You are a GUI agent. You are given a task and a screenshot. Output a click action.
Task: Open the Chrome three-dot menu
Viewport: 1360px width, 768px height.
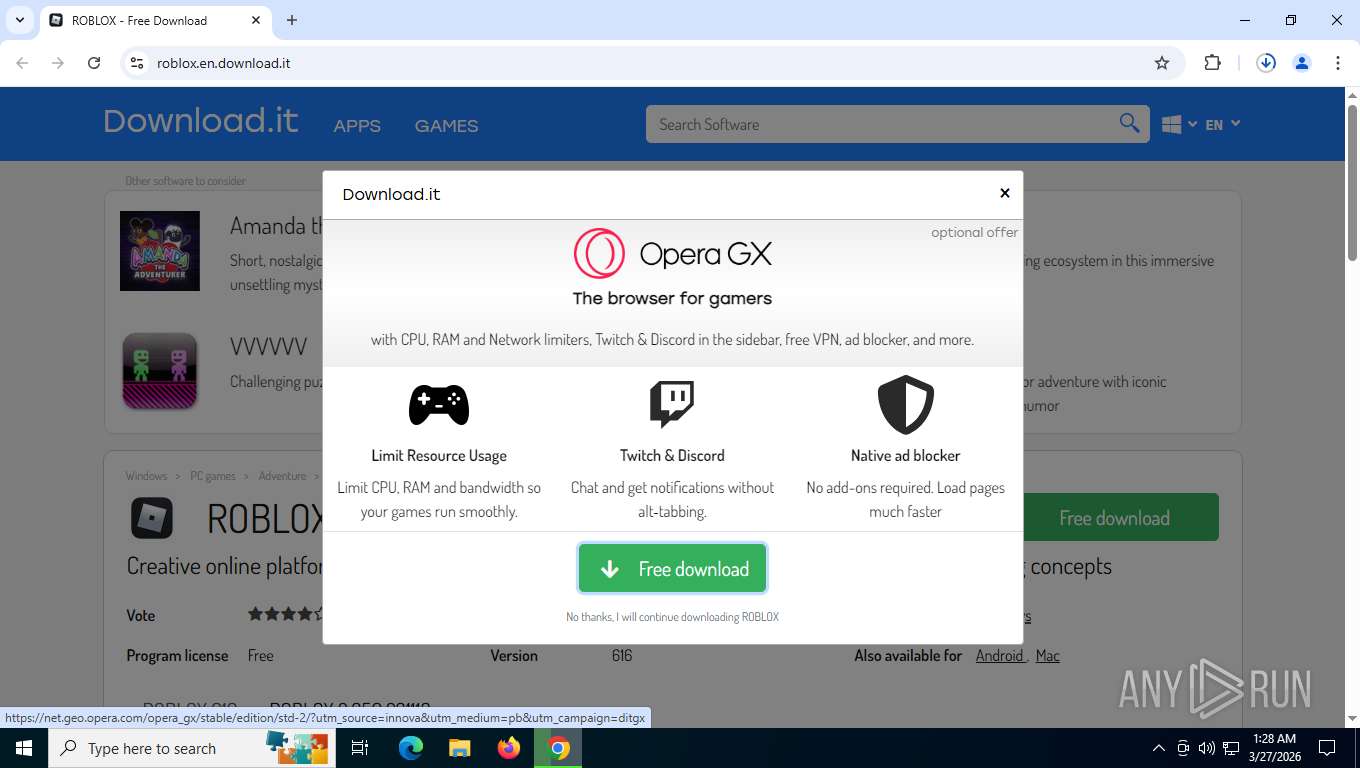pos(1338,63)
